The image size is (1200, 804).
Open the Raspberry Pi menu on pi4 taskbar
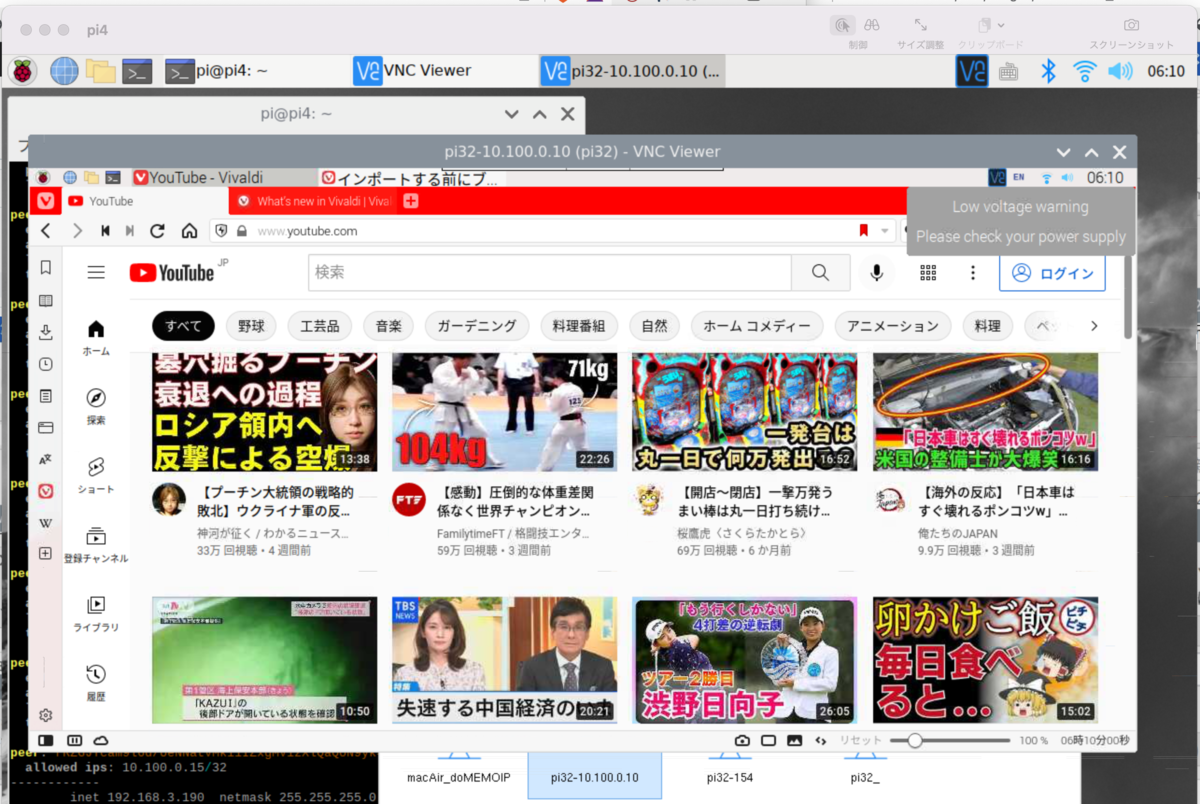(x=22, y=71)
